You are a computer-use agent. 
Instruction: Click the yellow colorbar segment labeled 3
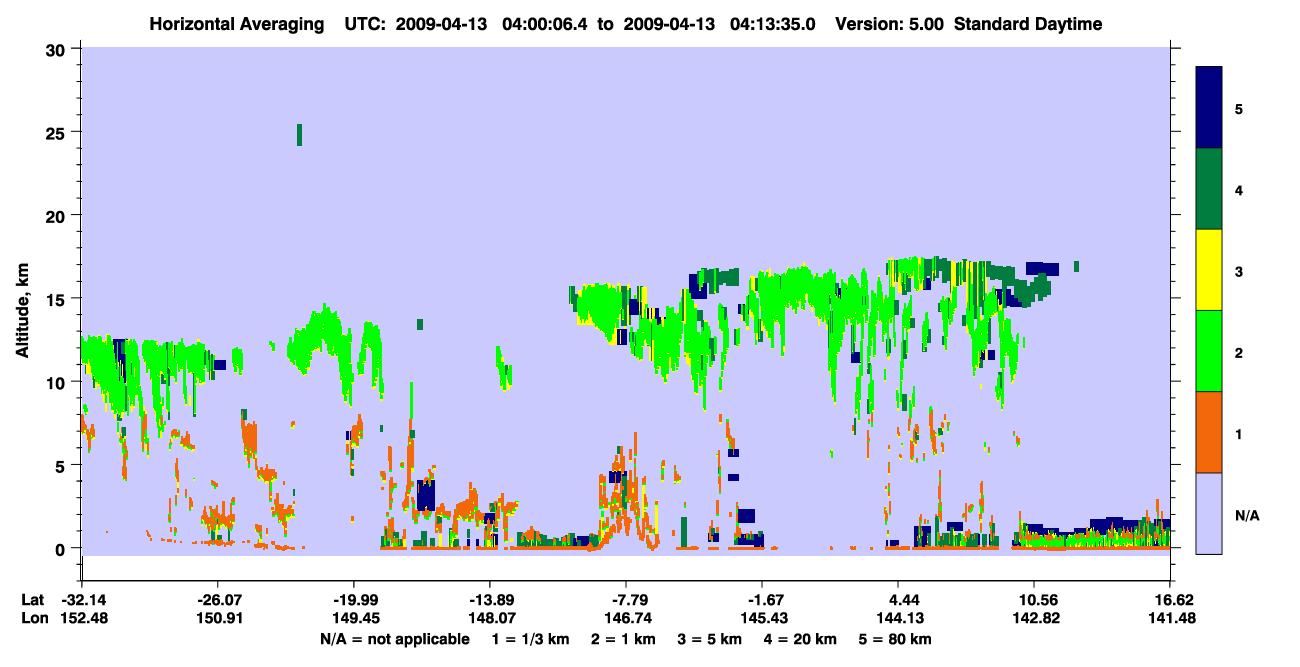(x=1209, y=270)
